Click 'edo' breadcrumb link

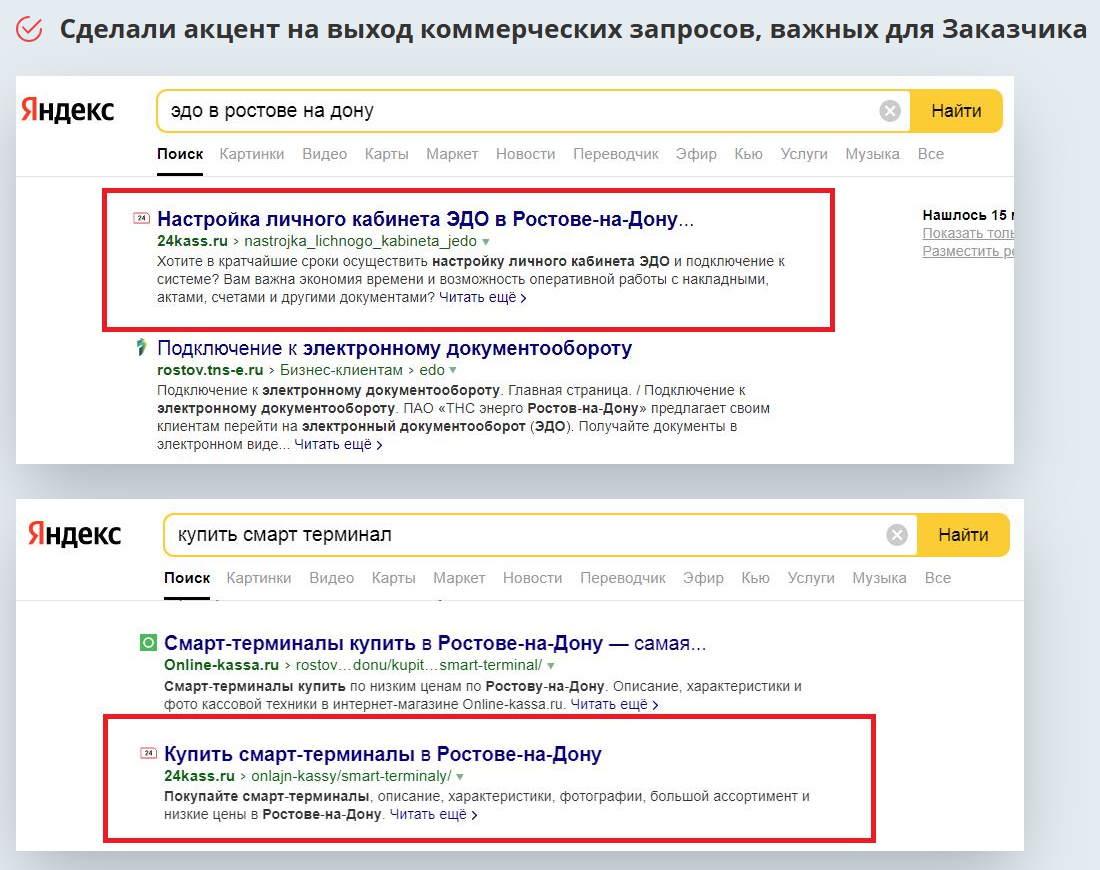[432, 370]
